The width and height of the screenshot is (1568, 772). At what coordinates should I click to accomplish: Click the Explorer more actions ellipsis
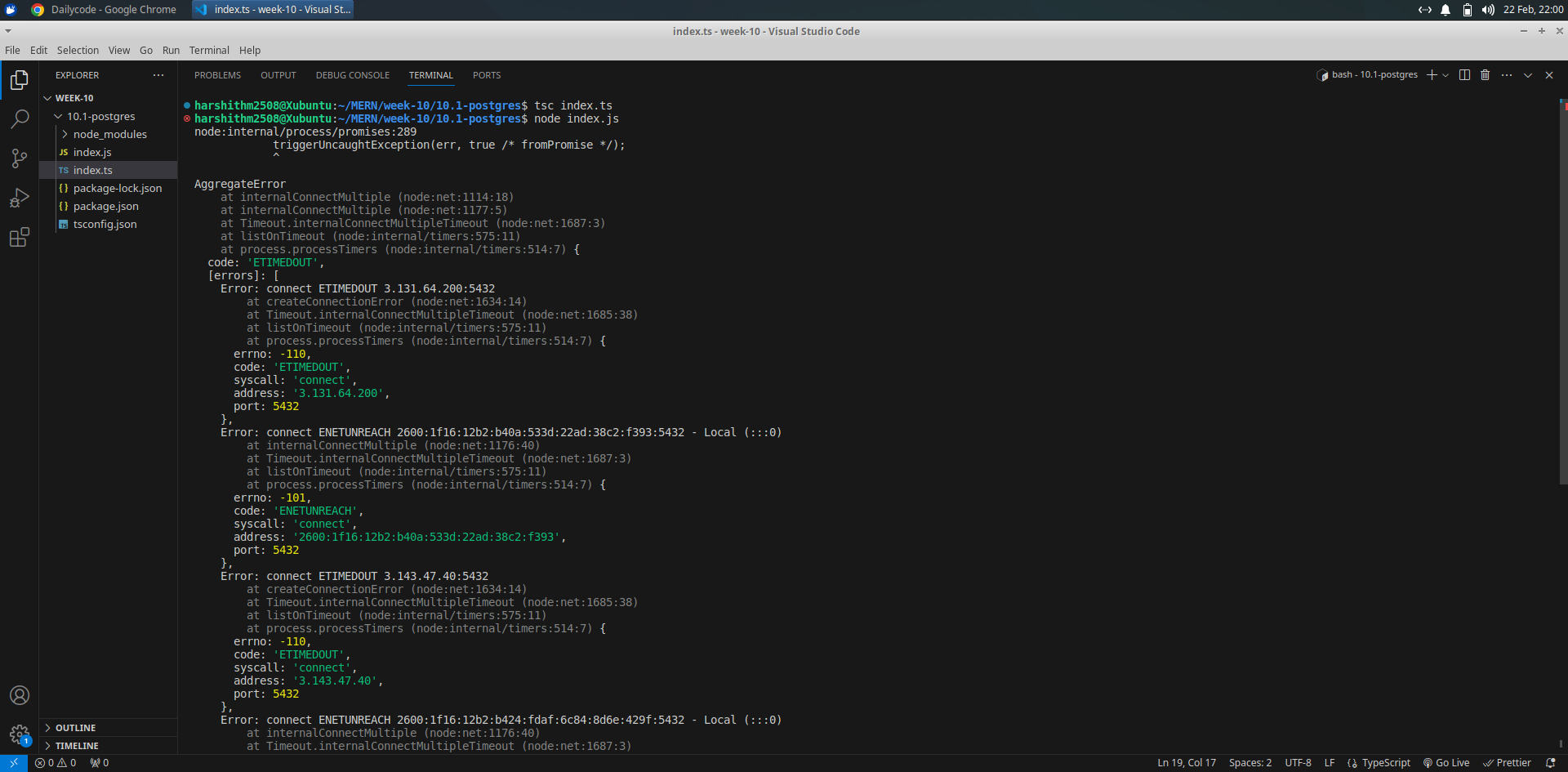click(x=158, y=75)
